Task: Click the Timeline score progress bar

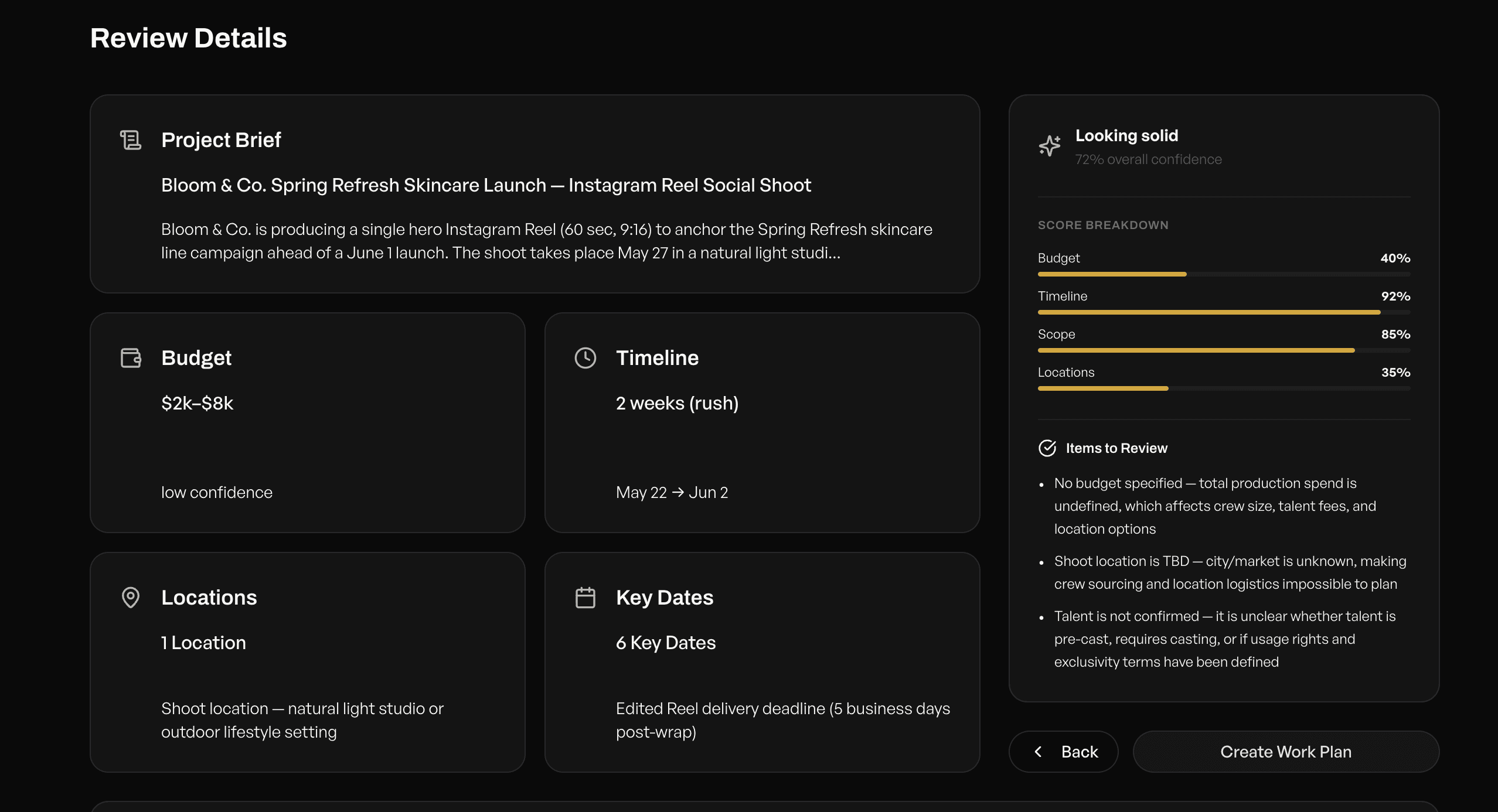Action: pyautogui.click(x=1224, y=312)
